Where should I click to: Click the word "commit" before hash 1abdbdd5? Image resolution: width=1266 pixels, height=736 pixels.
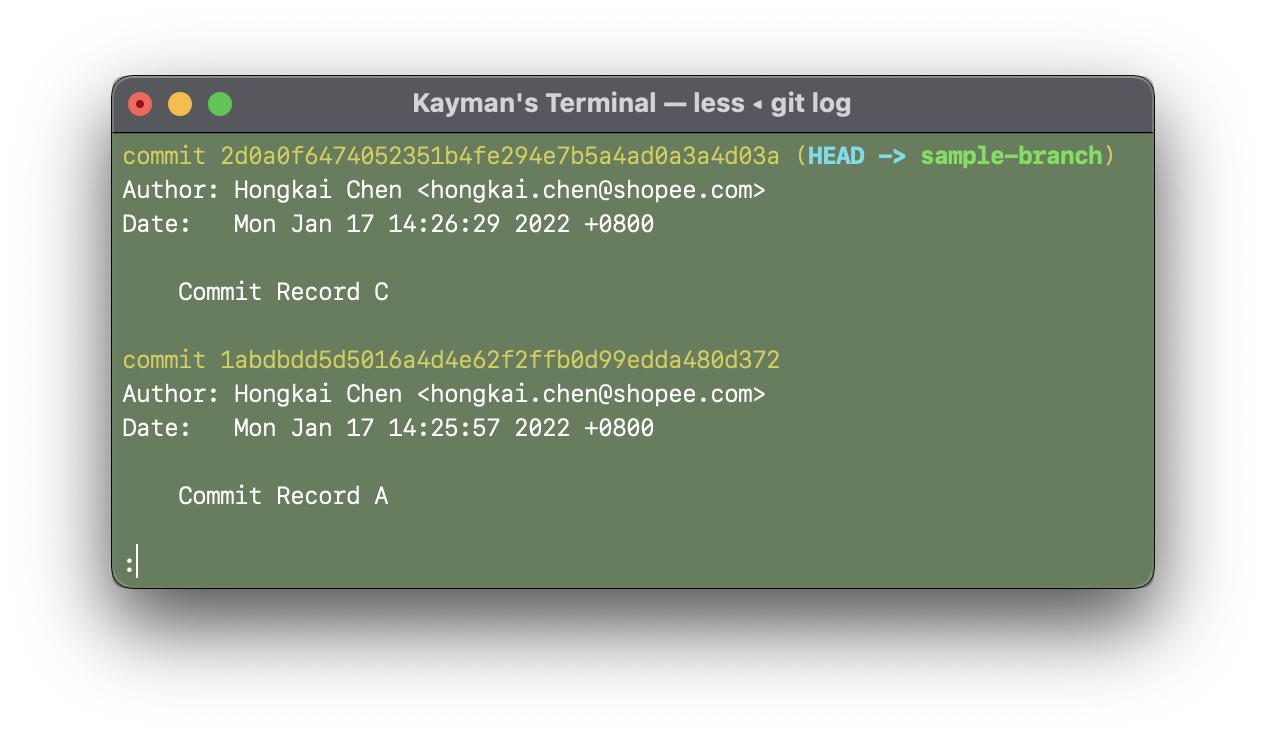pos(164,360)
